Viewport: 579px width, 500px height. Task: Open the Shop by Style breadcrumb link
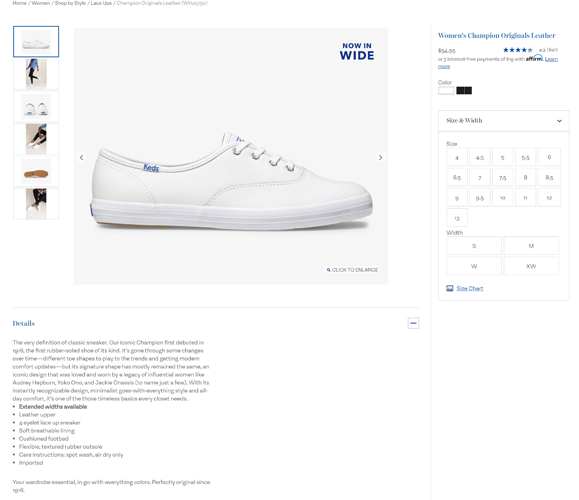[70, 3]
